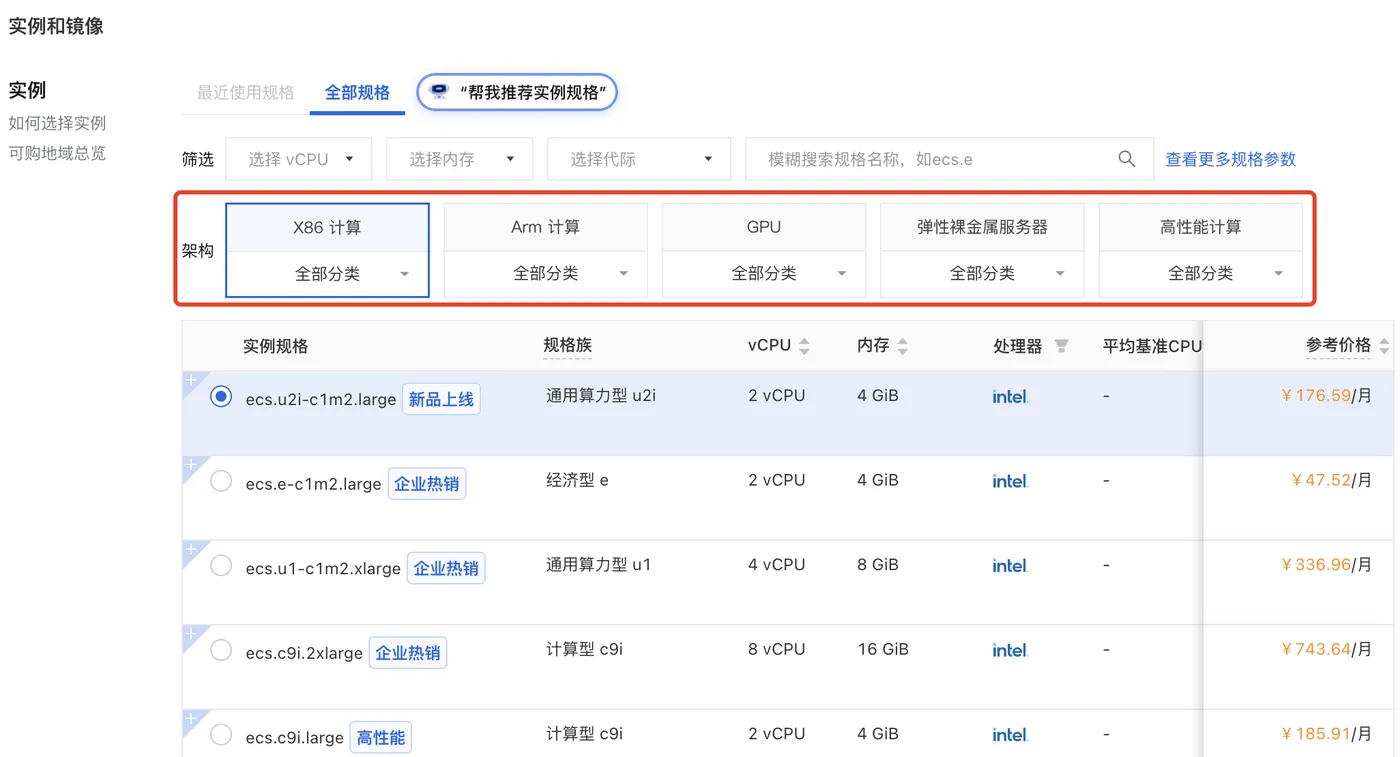The height and width of the screenshot is (757, 1400).
Task: Expand row plus icon for ecs.c9i.2xlarge
Action: tap(189, 634)
